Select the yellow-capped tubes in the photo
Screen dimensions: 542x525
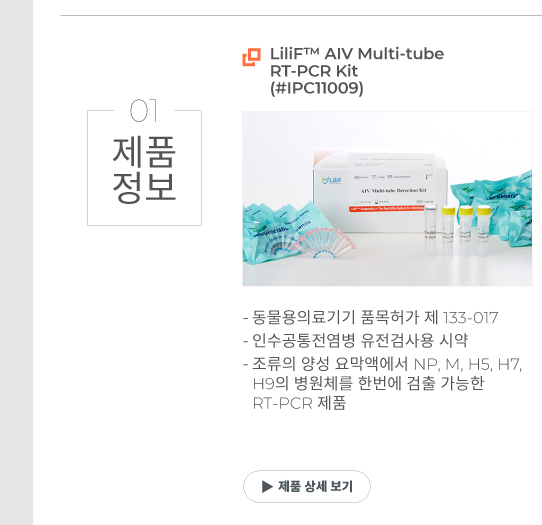pyautogui.click(x=466, y=230)
